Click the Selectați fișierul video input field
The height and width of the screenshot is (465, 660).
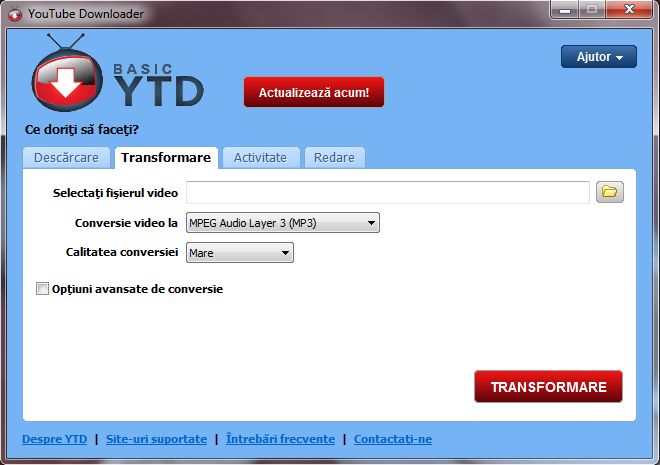pyautogui.click(x=388, y=193)
